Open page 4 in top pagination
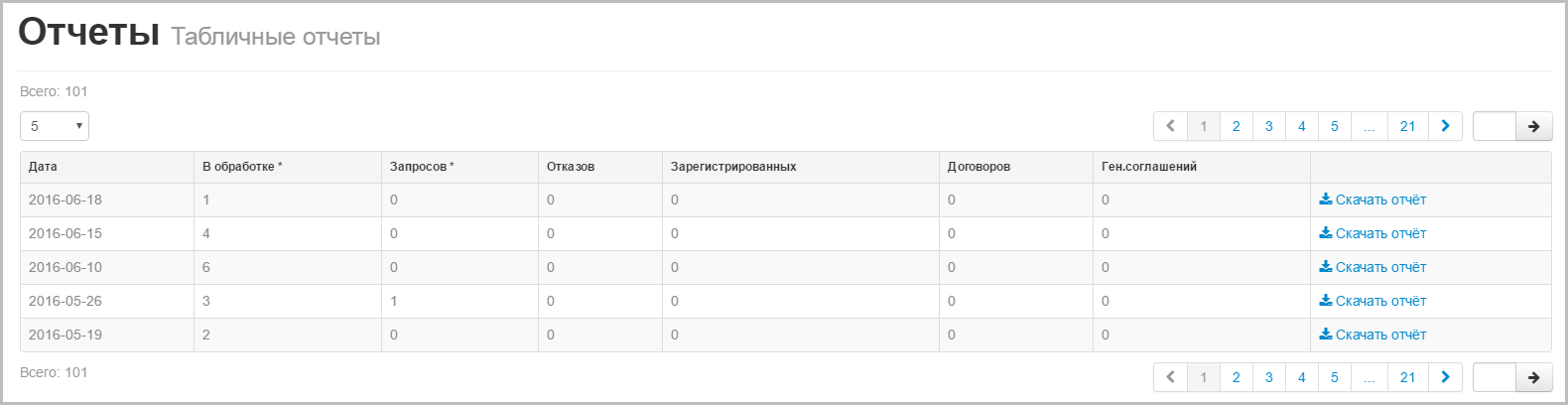The width and height of the screenshot is (1568, 405). tap(1301, 126)
